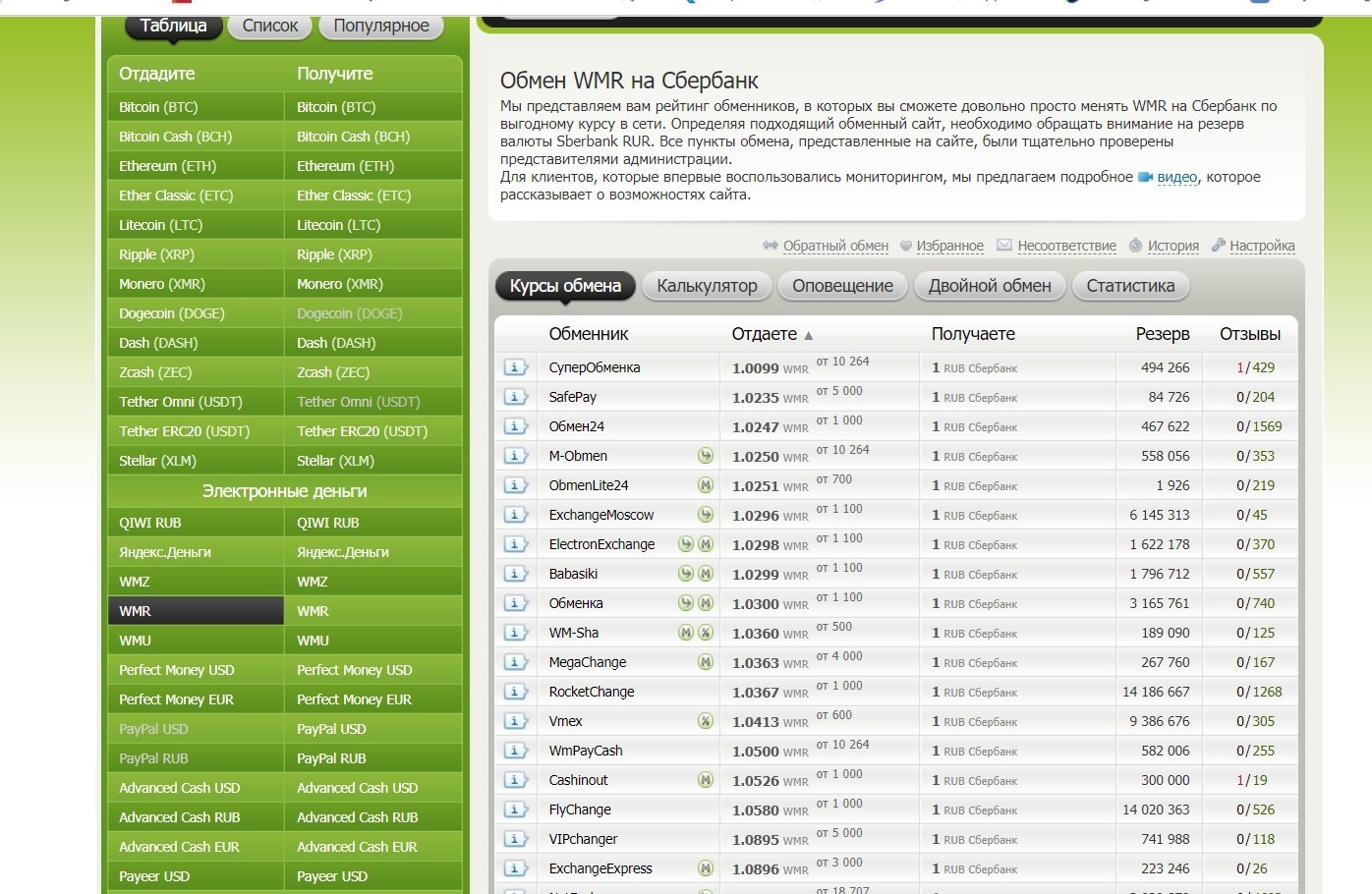The width and height of the screenshot is (1372, 894).
Task: Open info icon for СуперОбменка row
Action: click(515, 367)
